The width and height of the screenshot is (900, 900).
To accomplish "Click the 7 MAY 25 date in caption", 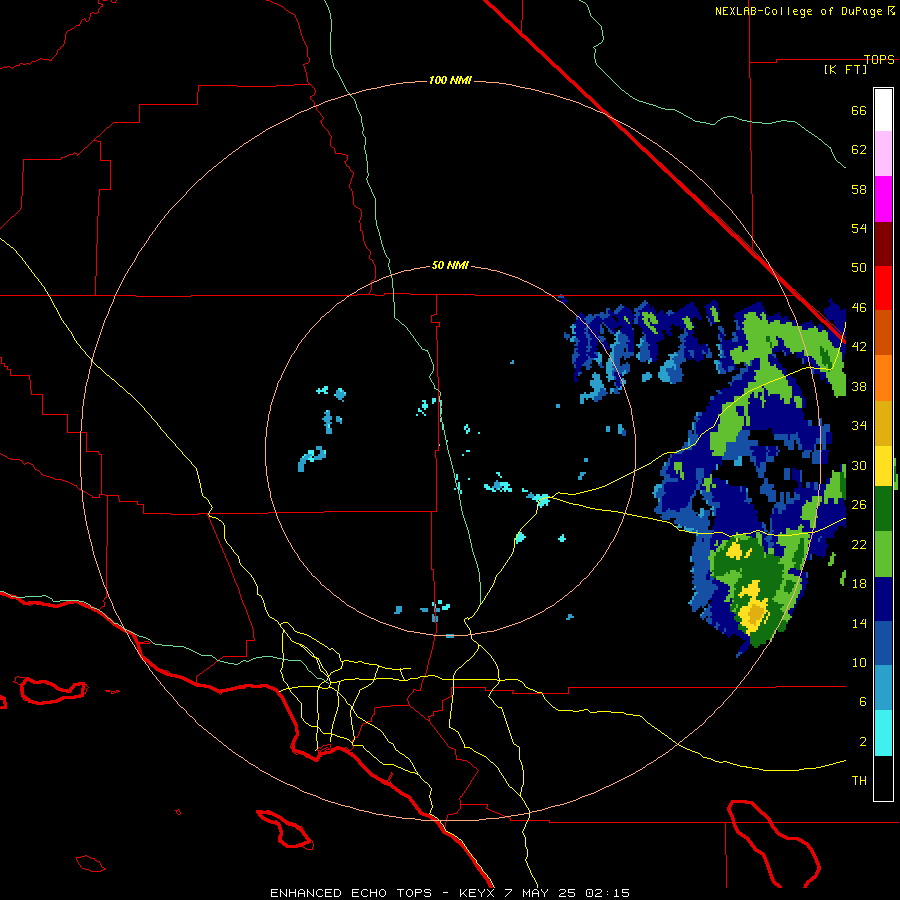I will pos(542,893).
